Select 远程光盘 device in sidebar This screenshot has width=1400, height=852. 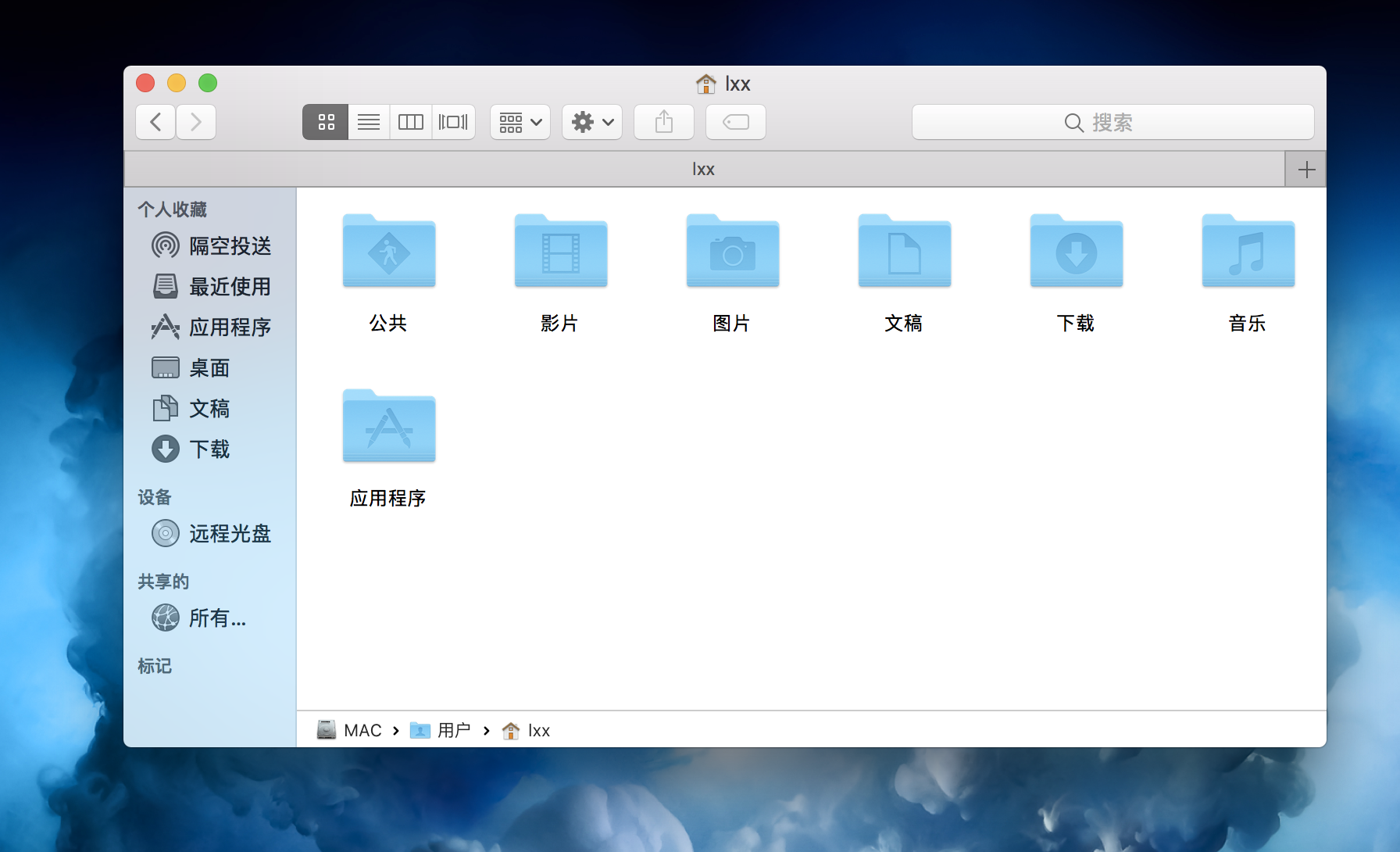click(211, 534)
